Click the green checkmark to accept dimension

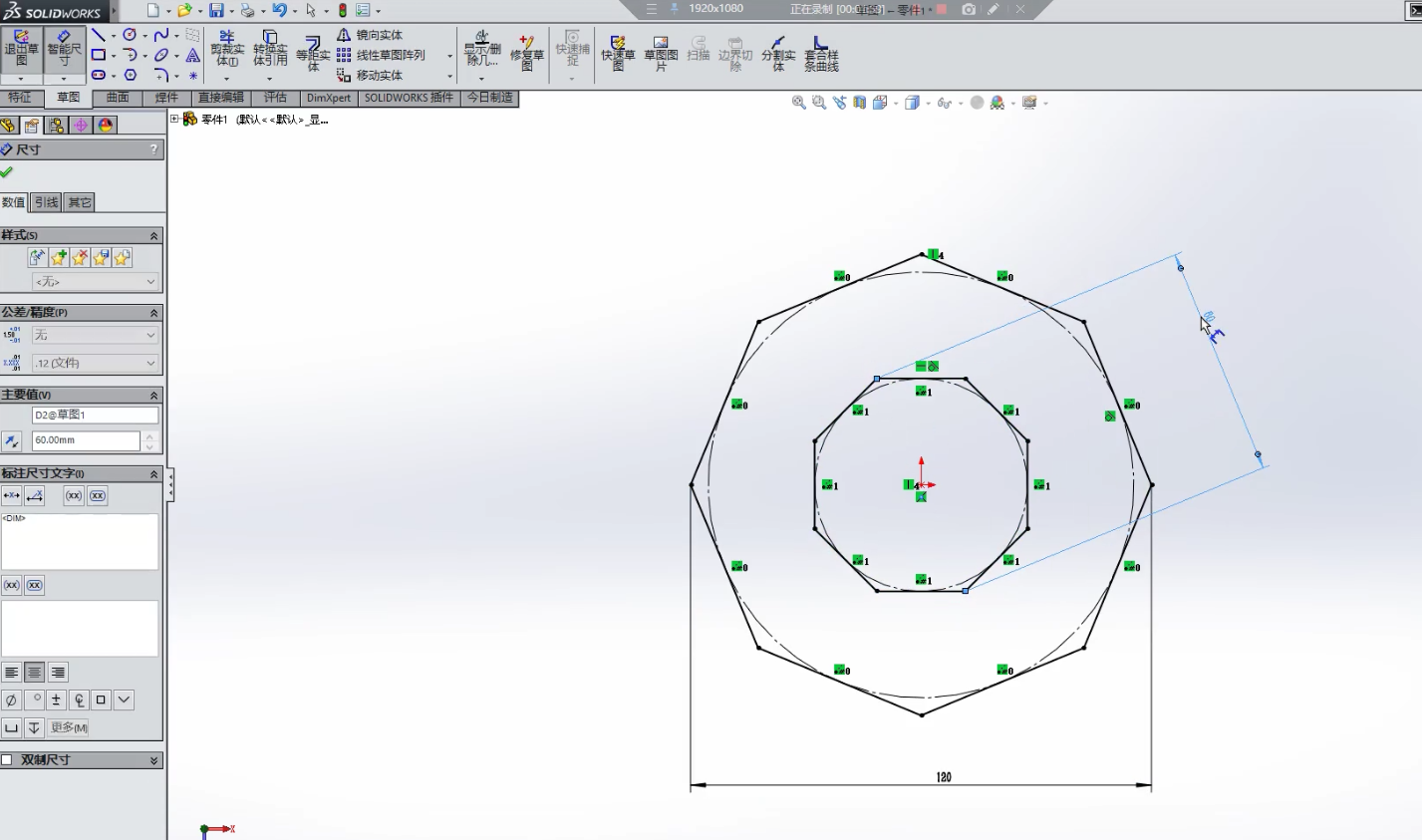[7, 172]
